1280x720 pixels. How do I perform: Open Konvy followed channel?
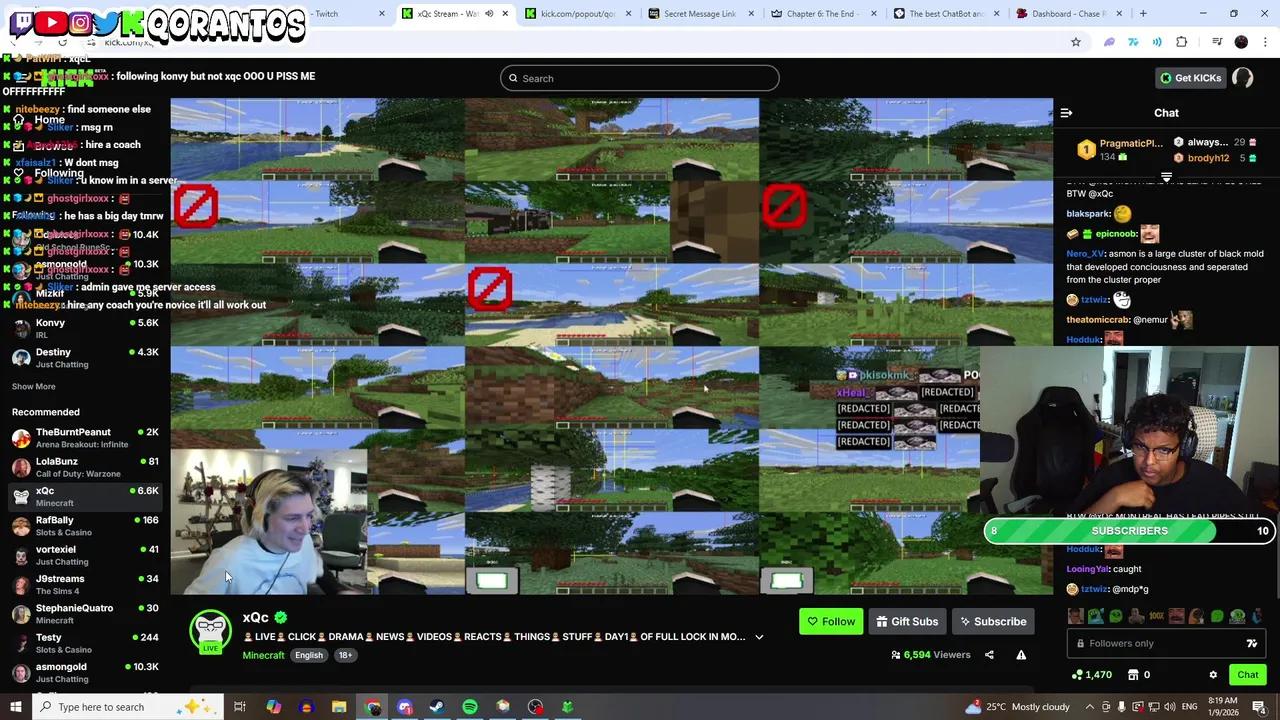(x=84, y=328)
